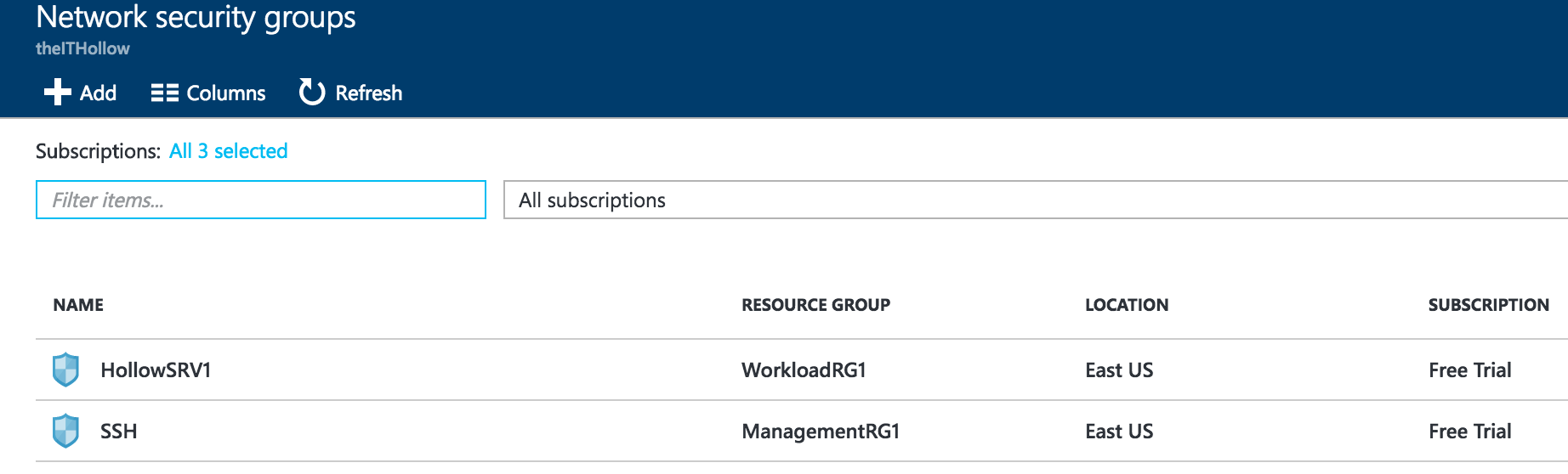Sort by the SUBSCRIPTION column header
This screenshot has height=474, width=1568.
point(1487,305)
